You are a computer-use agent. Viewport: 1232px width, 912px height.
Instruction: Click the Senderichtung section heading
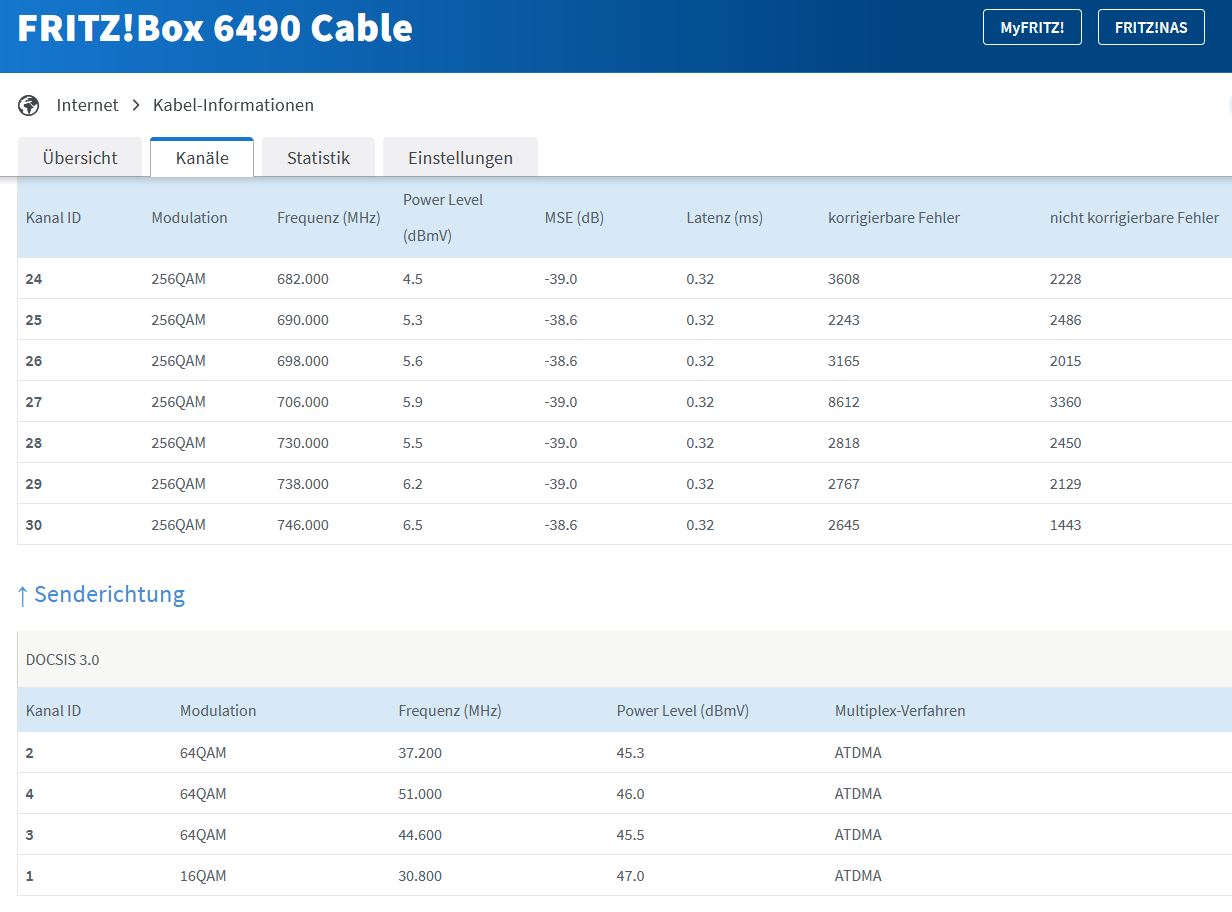(101, 595)
